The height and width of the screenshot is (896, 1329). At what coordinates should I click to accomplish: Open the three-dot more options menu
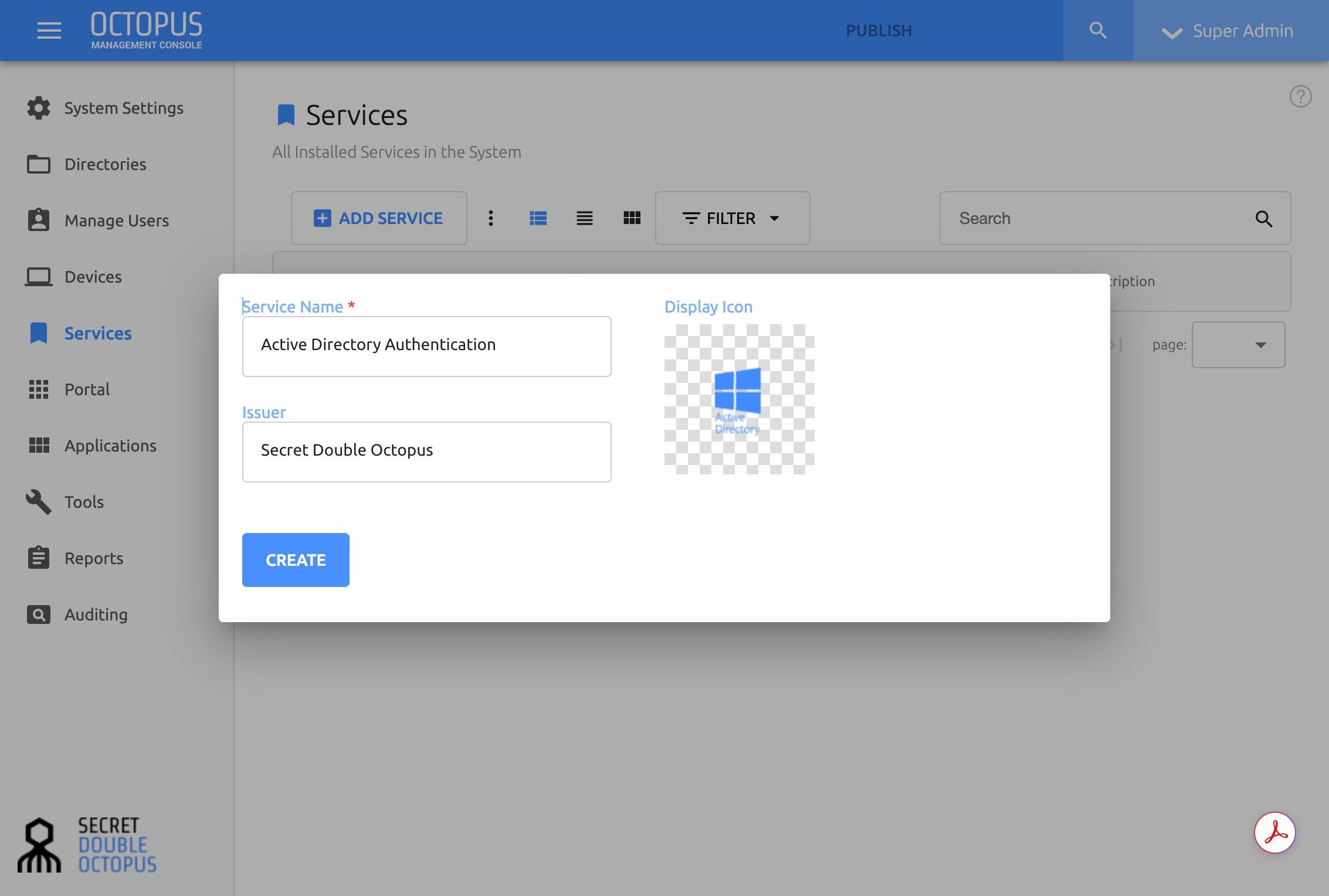491,218
